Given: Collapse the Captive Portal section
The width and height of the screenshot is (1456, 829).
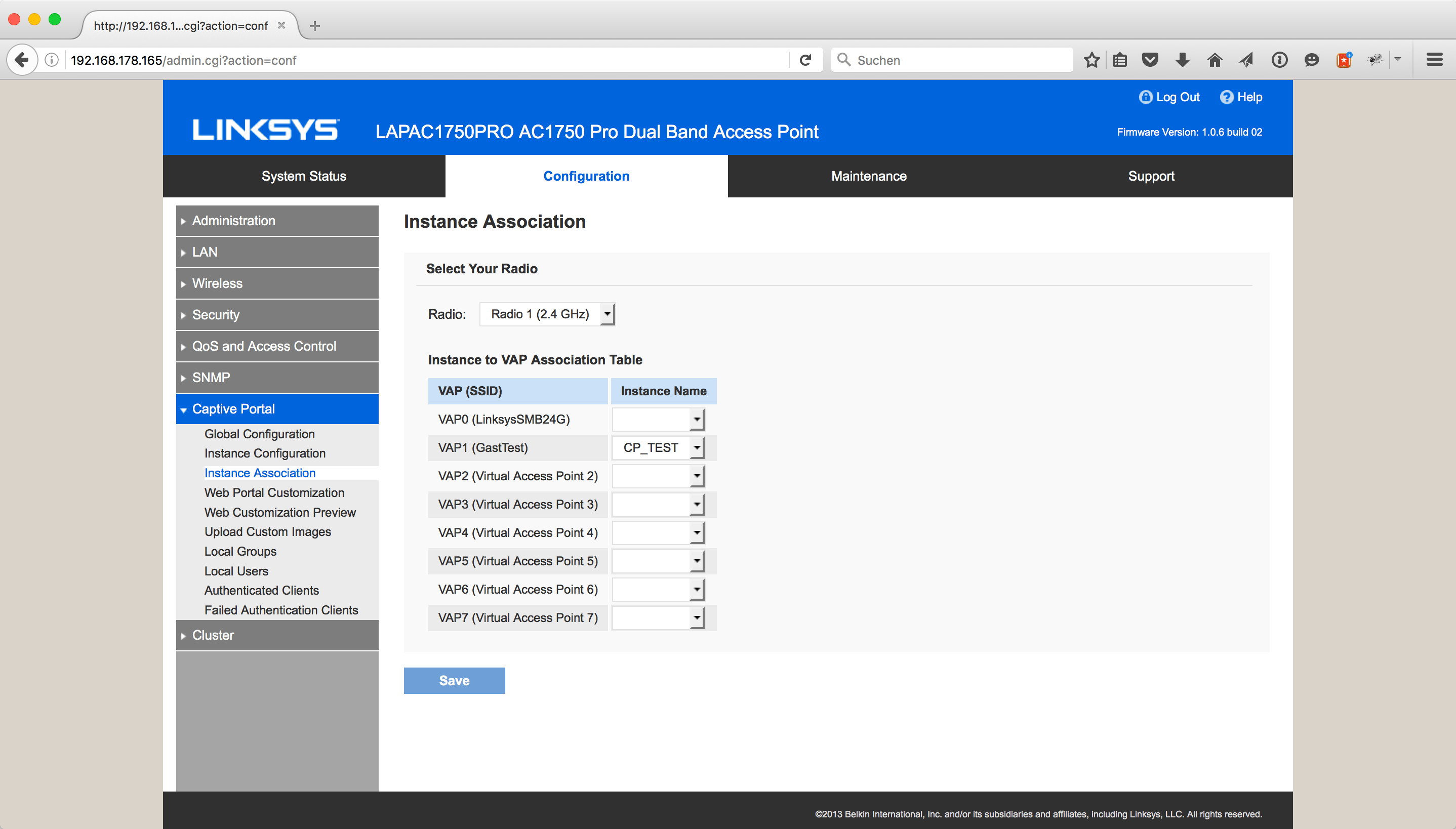Looking at the screenshot, I should (x=277, y=408).
